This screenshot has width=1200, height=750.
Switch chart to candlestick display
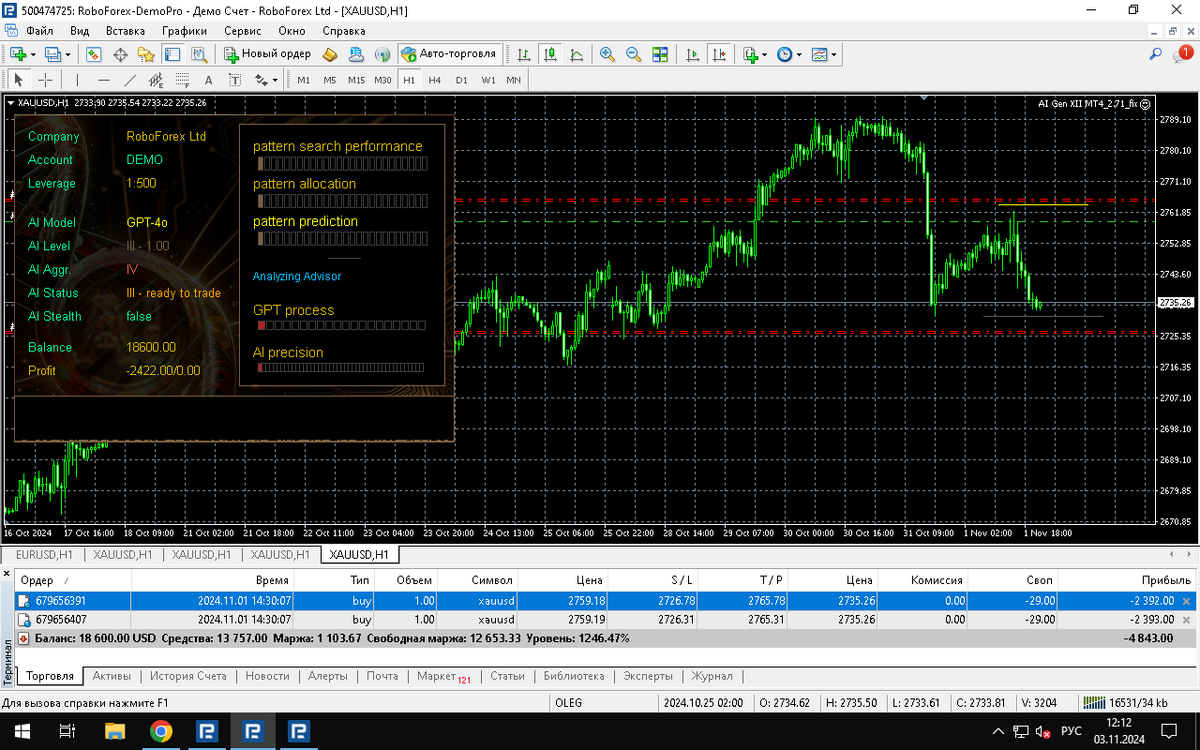[550, 54]
